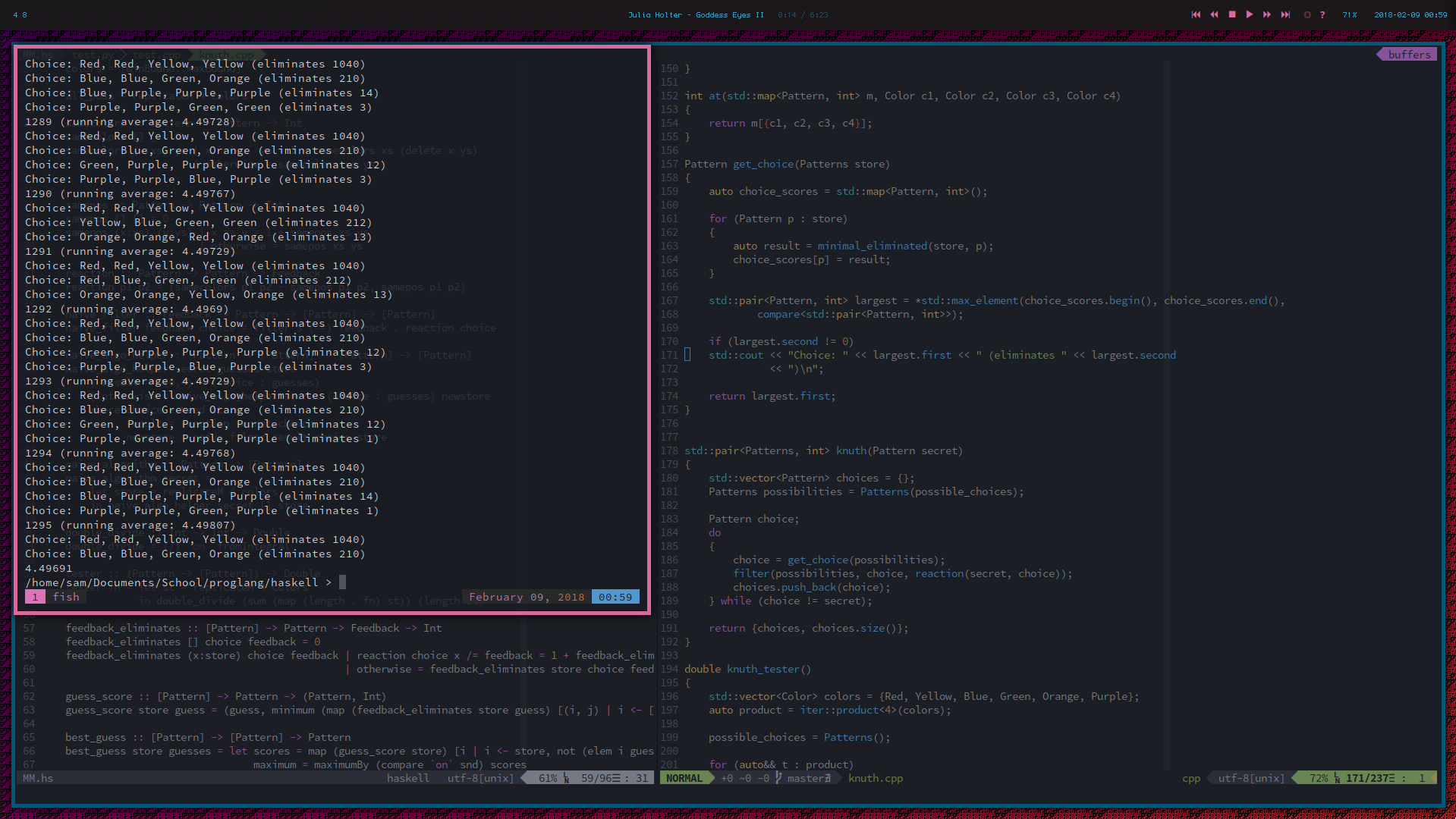The height and width of the screenshot is (819, 1456).
Task: Skip to next track icon
Action: 1285,14
